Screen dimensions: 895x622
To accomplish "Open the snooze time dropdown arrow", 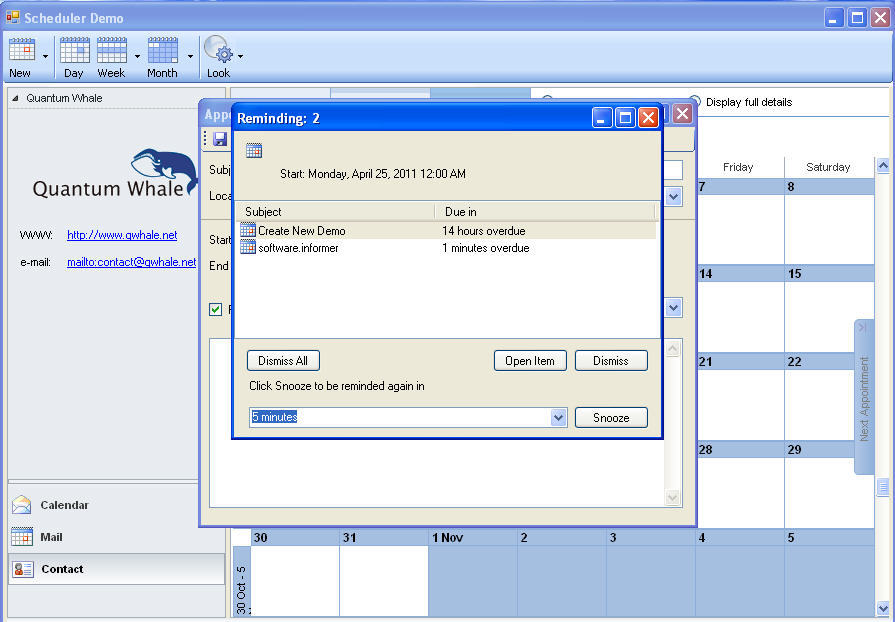I will pos(558,418).
